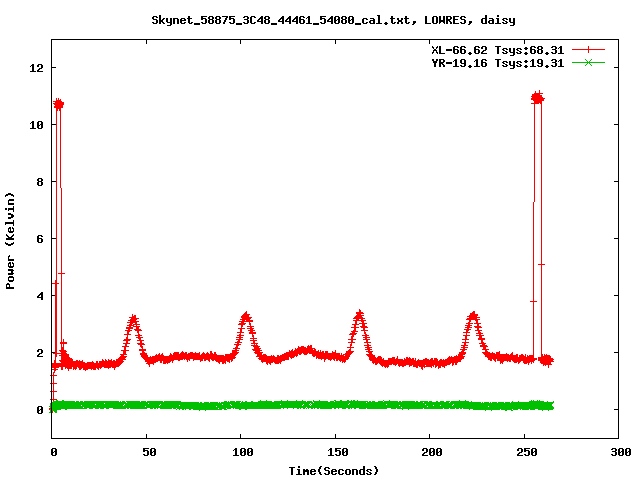Click the Power (Kelvin) axis label
This screenshot has height=480, width=640.
pos(10,241)
